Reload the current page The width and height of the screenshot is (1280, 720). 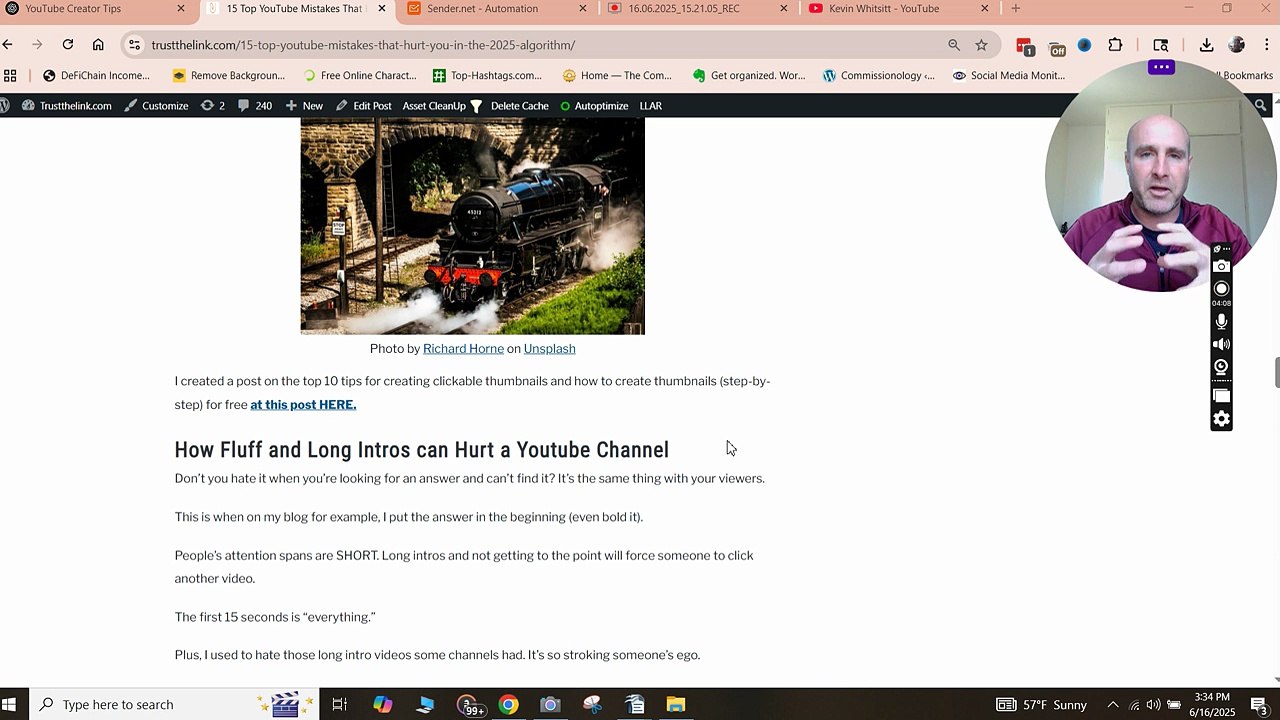68,45
